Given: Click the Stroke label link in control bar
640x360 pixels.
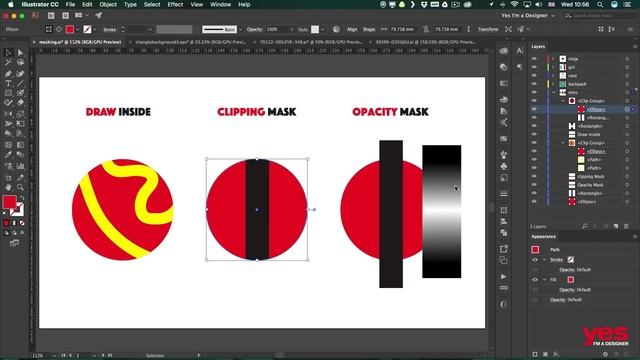Looking at the screenshot, I should pos(109,29).
